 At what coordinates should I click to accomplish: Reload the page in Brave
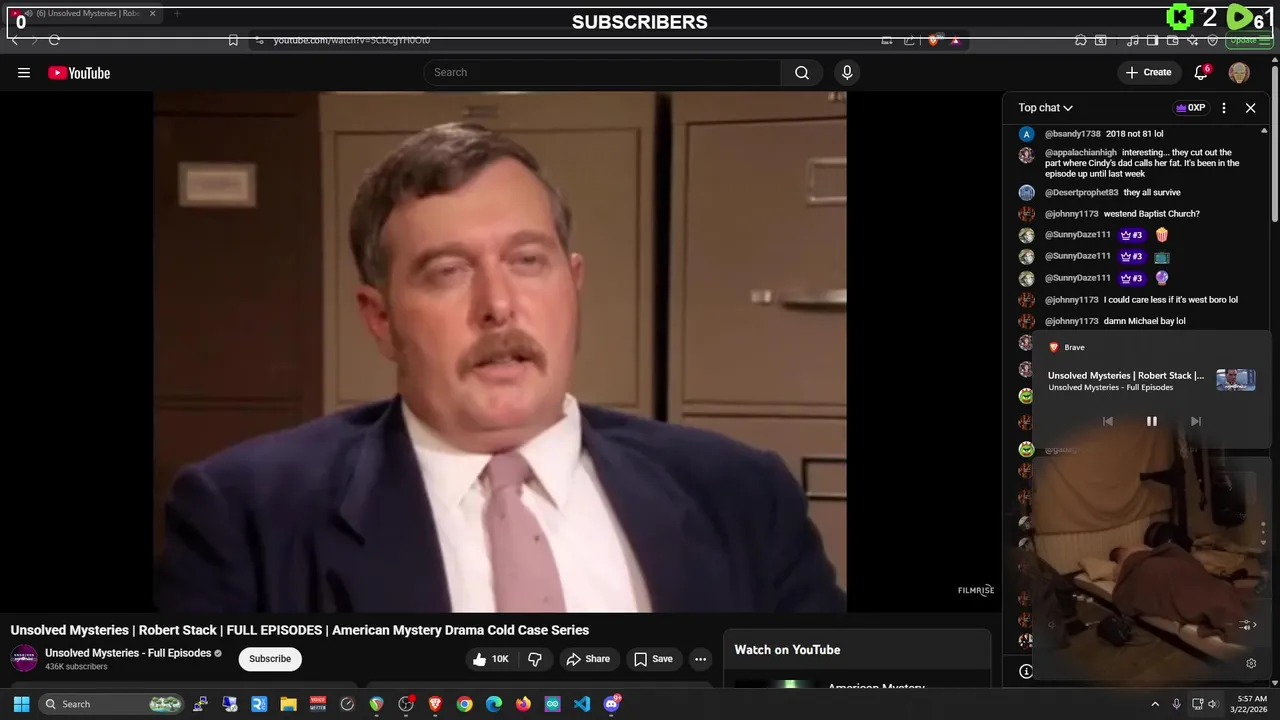tap(54, 40)
